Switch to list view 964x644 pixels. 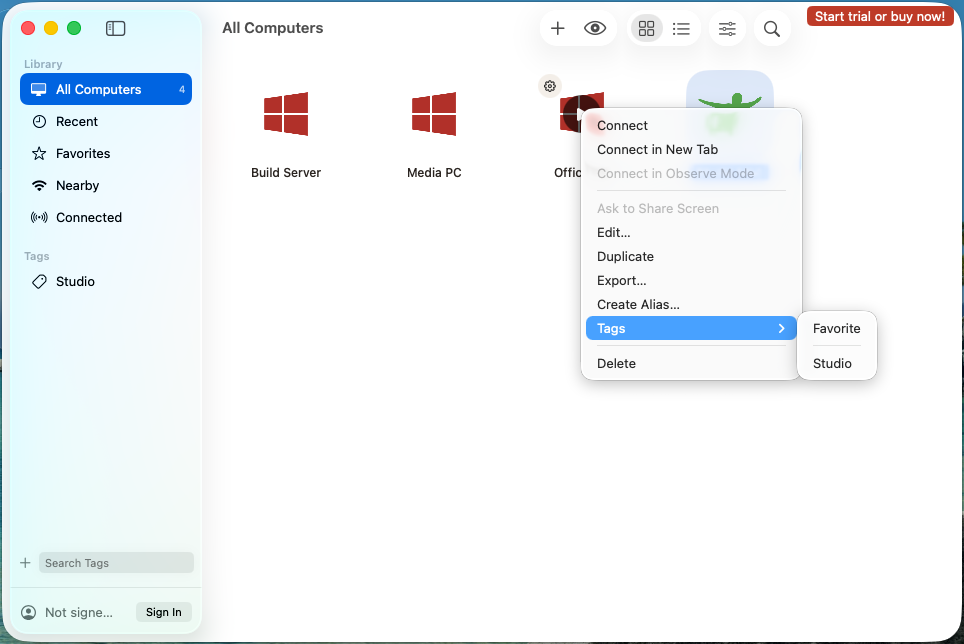[x=681, y=28]
